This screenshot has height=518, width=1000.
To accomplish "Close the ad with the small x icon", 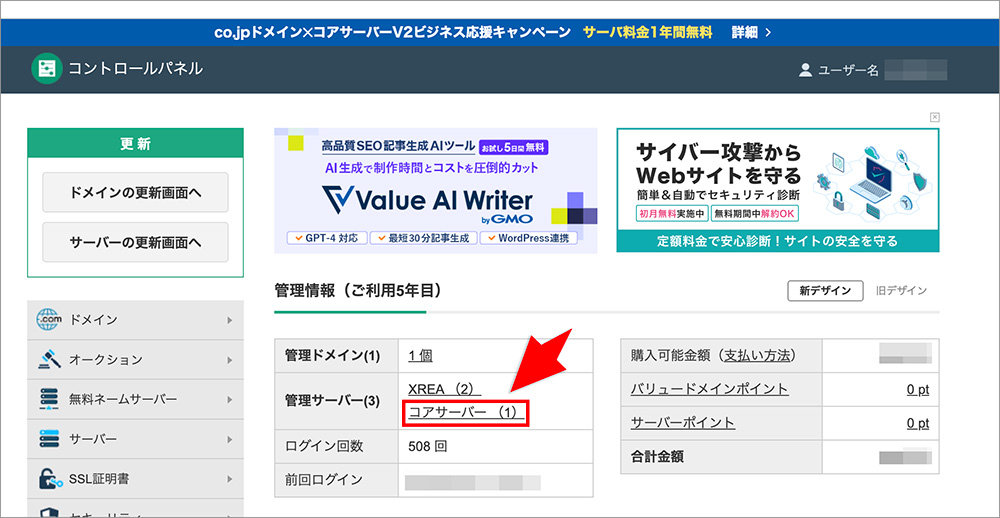I will [934, 117].
